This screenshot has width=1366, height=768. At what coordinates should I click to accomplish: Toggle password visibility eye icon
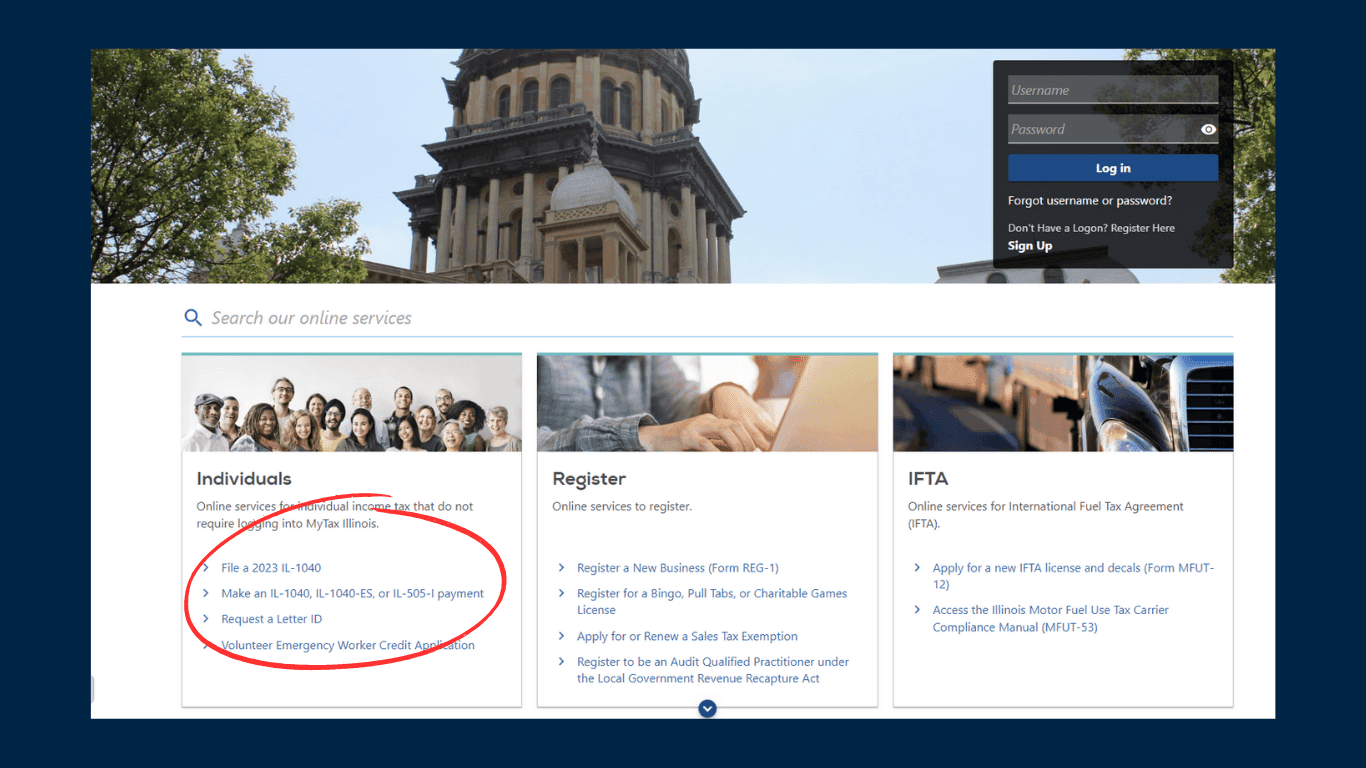point(1208,129)
